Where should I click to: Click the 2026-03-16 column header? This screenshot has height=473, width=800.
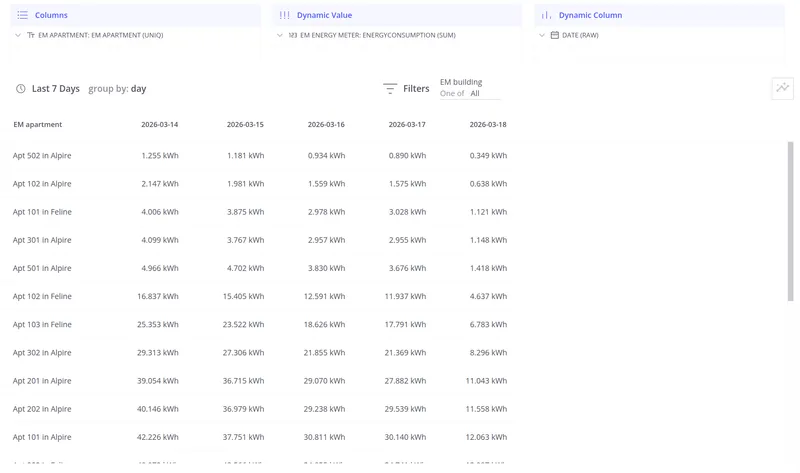click(x=326, y=125)
